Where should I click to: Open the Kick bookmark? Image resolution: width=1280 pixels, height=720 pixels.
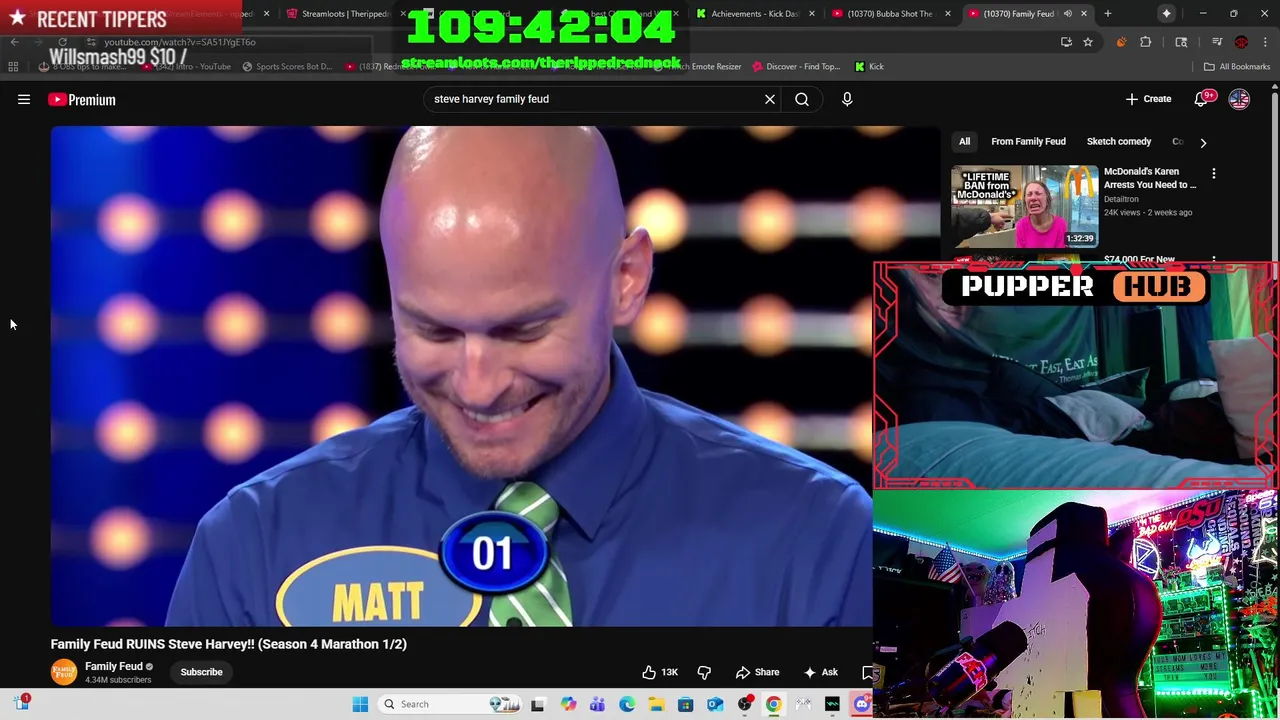(869, 67)
